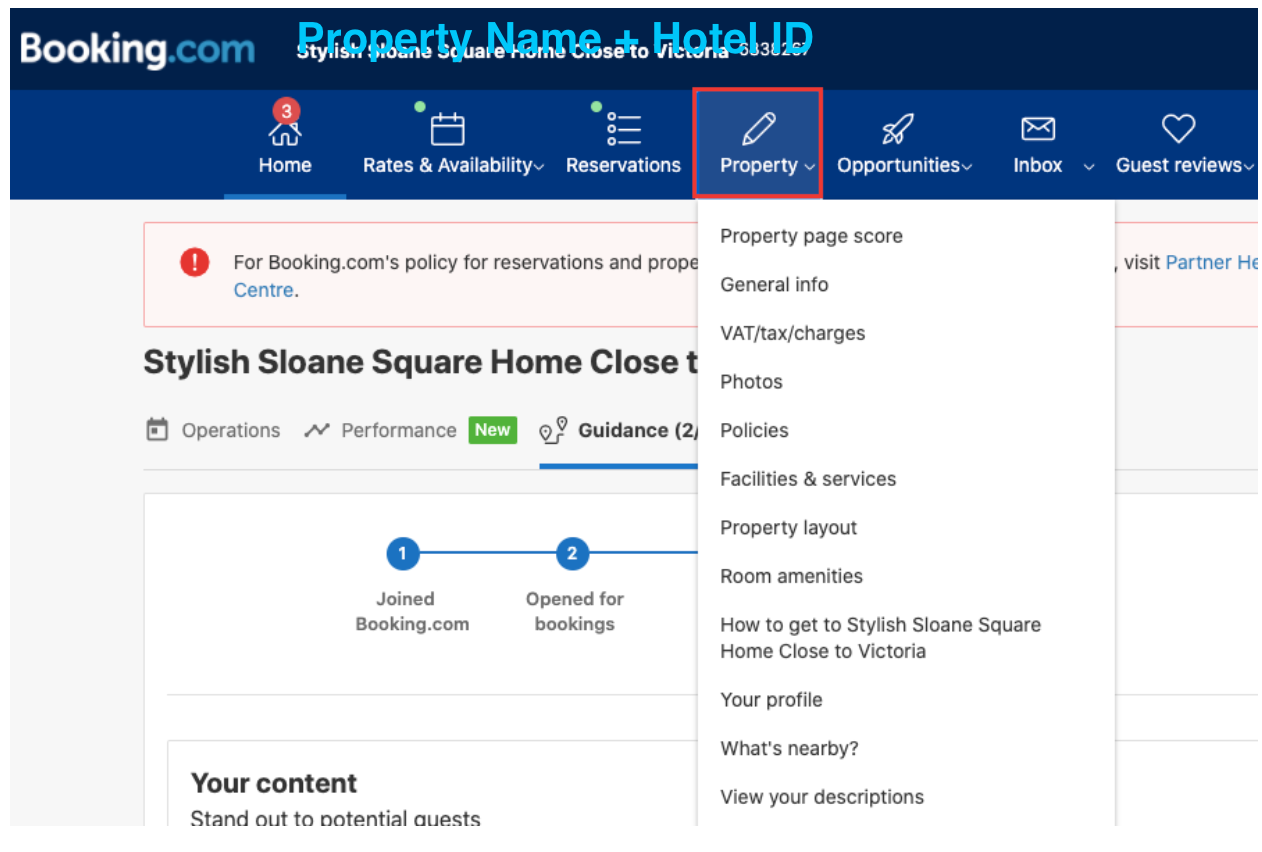Click the green New badge

coord(493,430)
